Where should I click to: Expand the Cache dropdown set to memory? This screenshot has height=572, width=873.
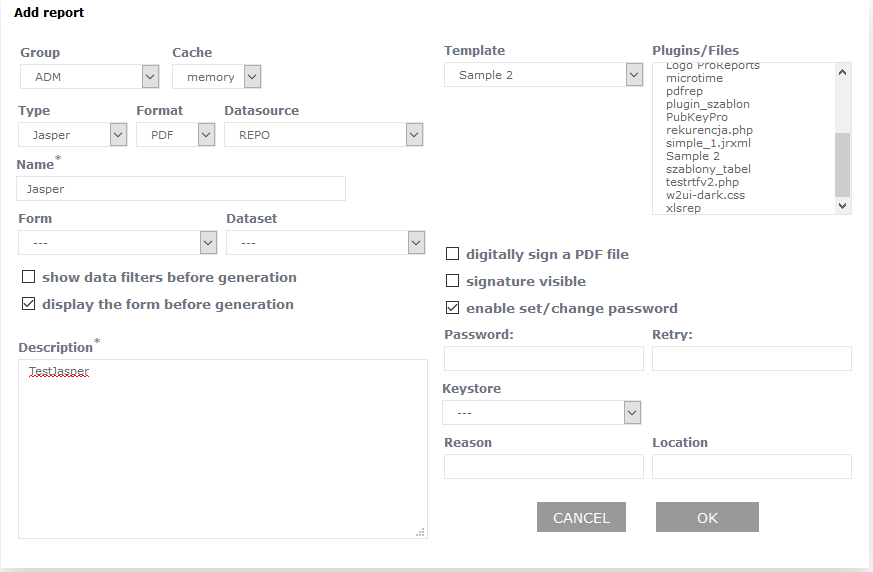coord(216,77)
